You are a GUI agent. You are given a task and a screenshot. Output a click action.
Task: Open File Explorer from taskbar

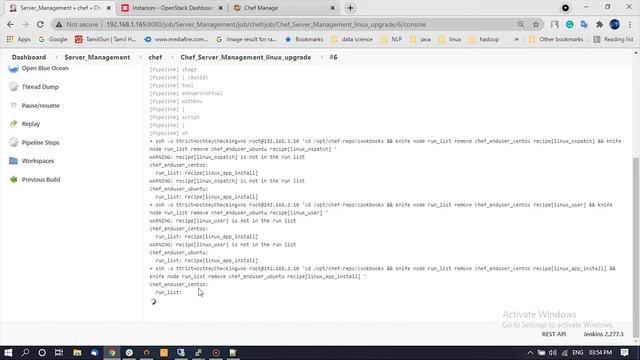[x=77, y=353]
